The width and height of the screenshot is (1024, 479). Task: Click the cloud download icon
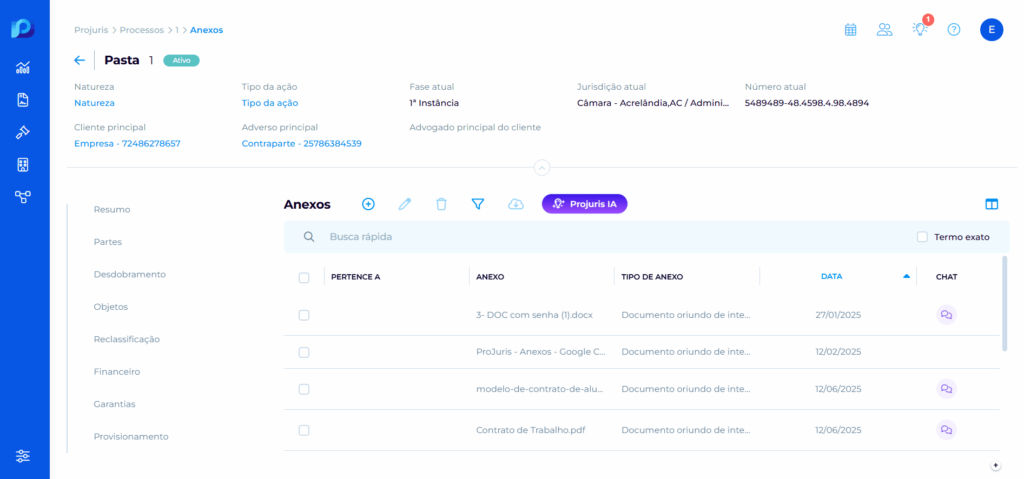[516, 204]
